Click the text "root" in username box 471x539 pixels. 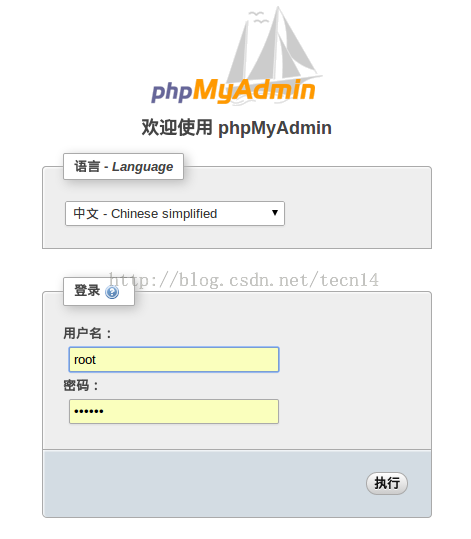point(85,360)
